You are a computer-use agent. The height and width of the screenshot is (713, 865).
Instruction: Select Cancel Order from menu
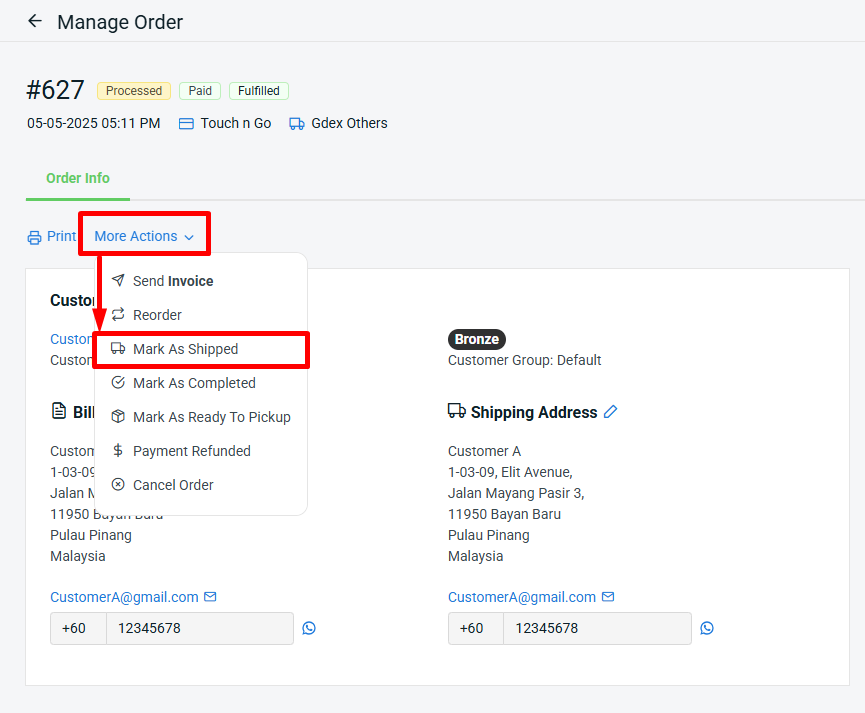[x=173, y=485]
